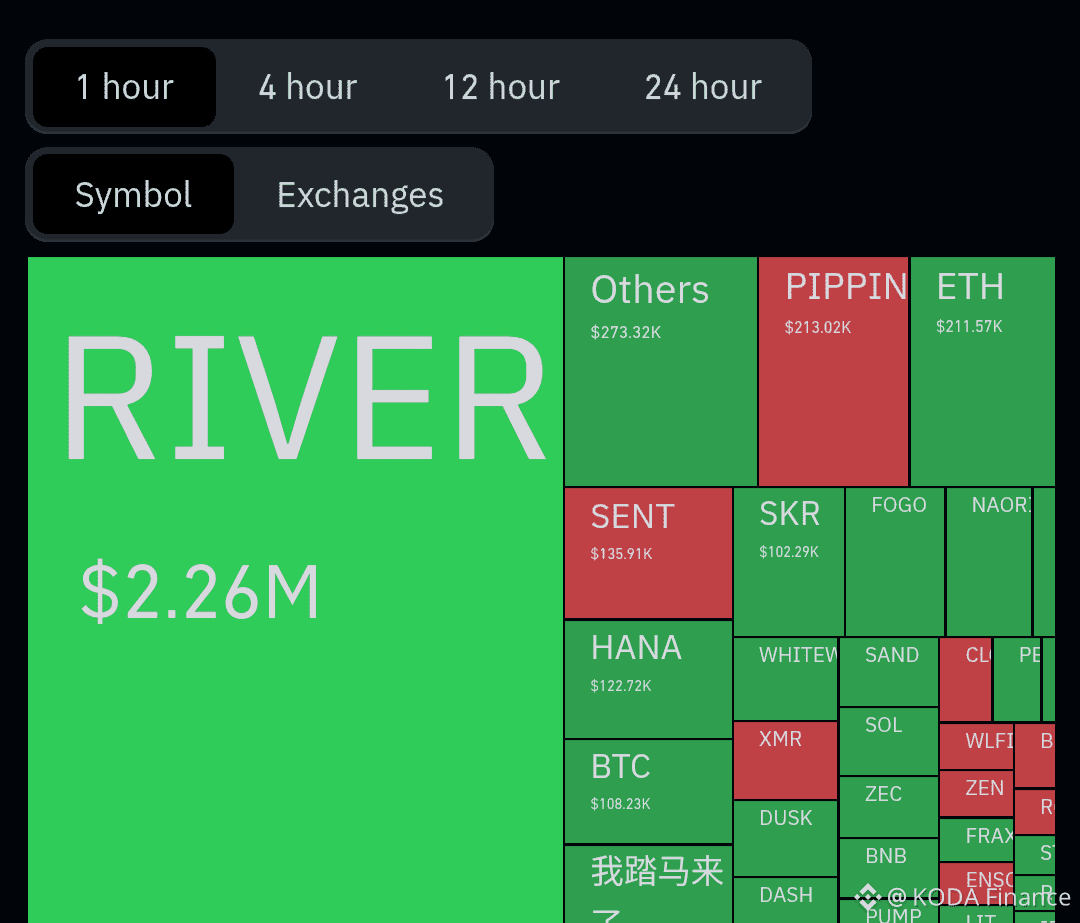Select the Symbol view tab
Viewport: 1080px width, 923px height.
click(x=134, y=194)
